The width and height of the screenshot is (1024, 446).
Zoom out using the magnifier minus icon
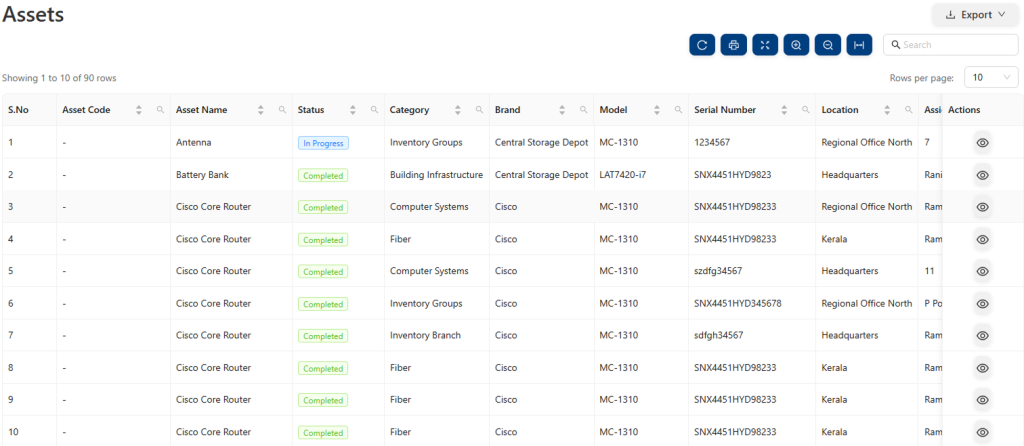(827, 45)
